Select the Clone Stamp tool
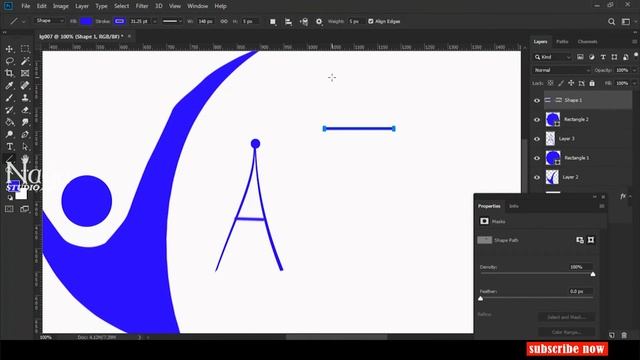640x360 pixels. (x=25, y=98)
